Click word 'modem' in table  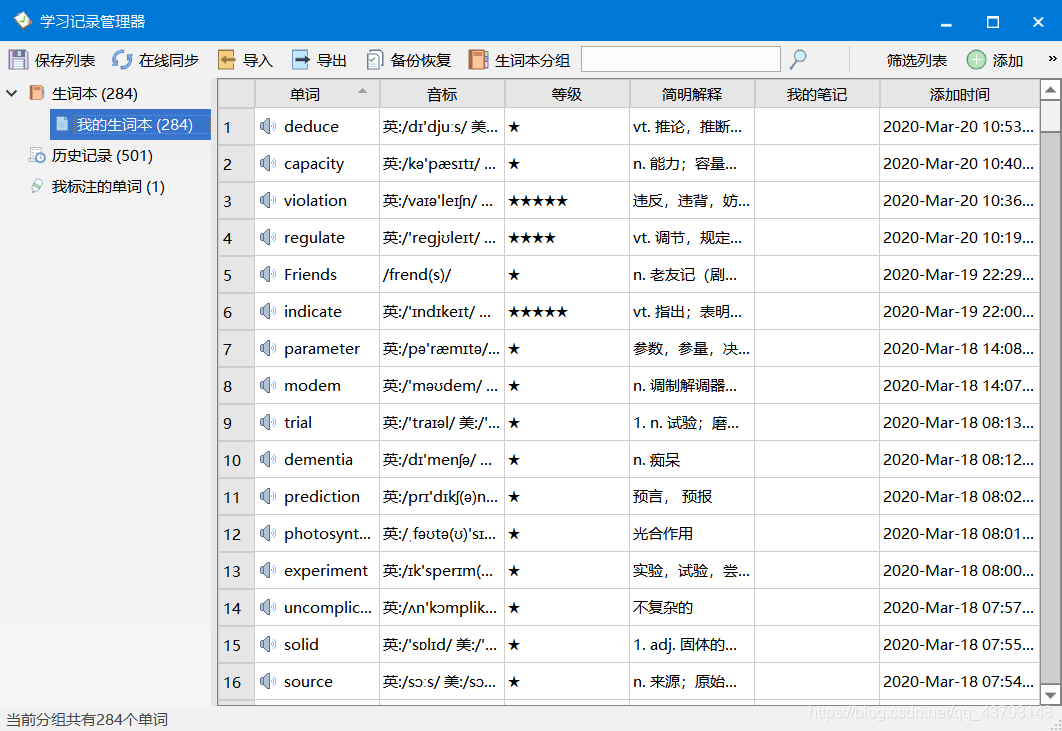point(312,385)
